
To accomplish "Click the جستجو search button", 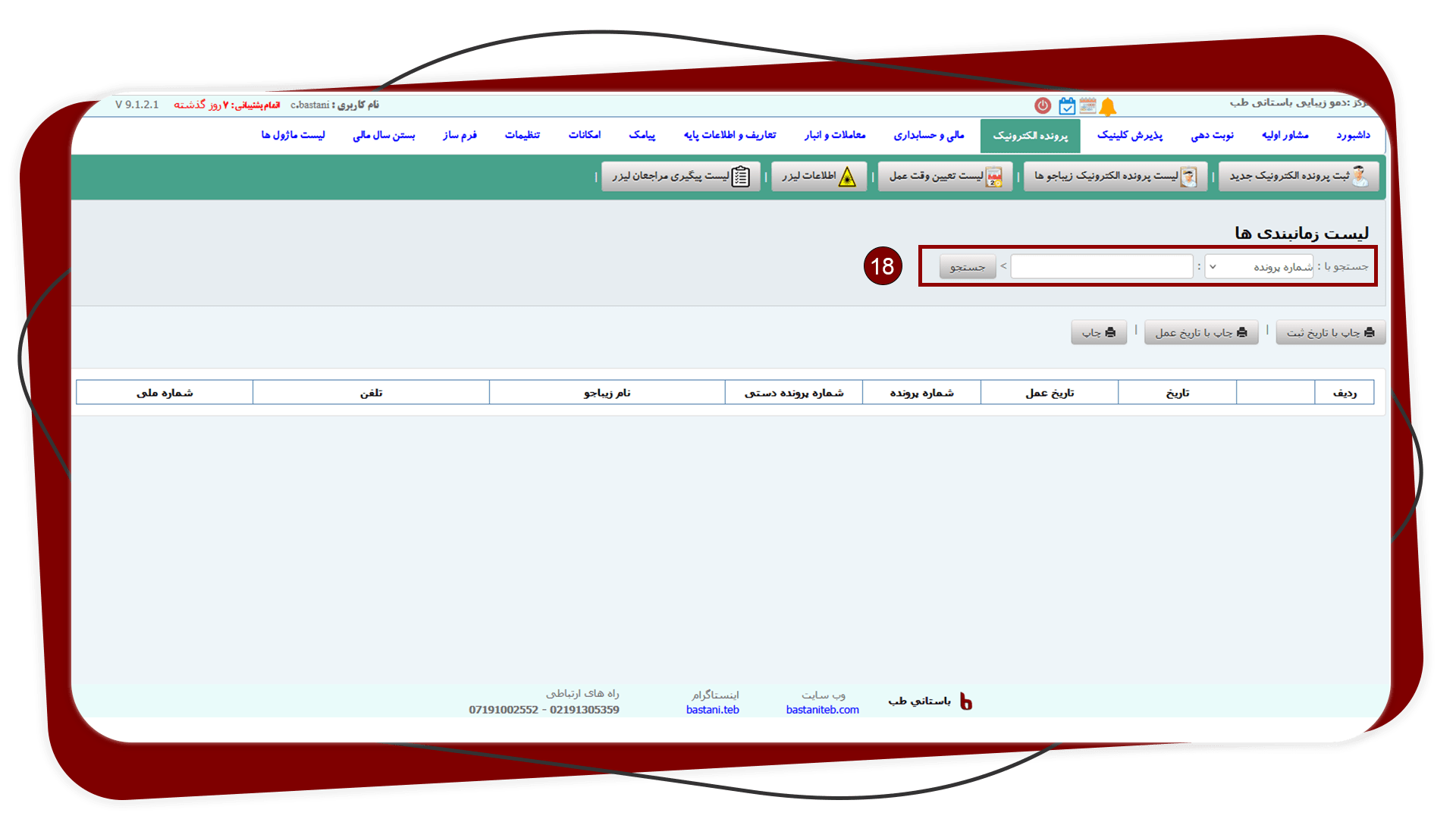I will (968, 266).
